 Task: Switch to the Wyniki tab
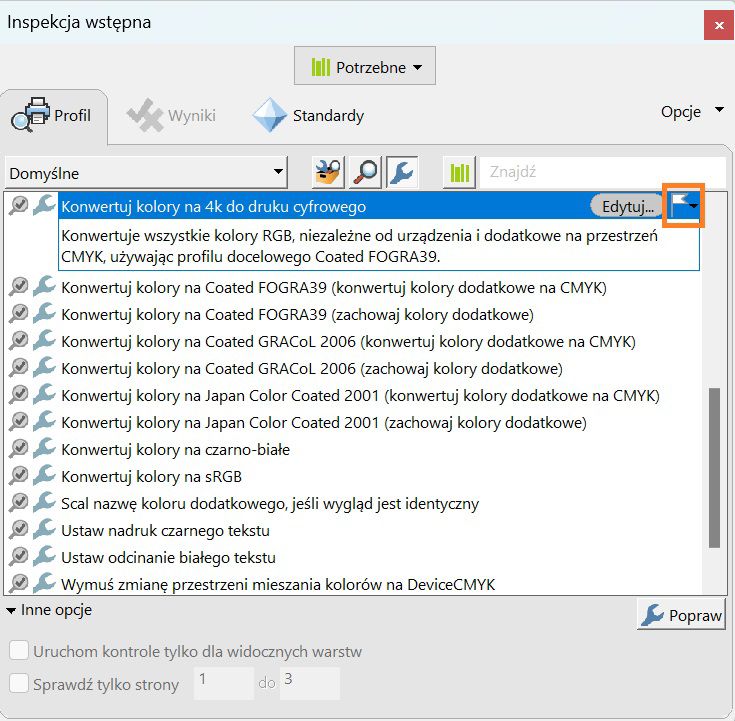click(x=172, y=115)
